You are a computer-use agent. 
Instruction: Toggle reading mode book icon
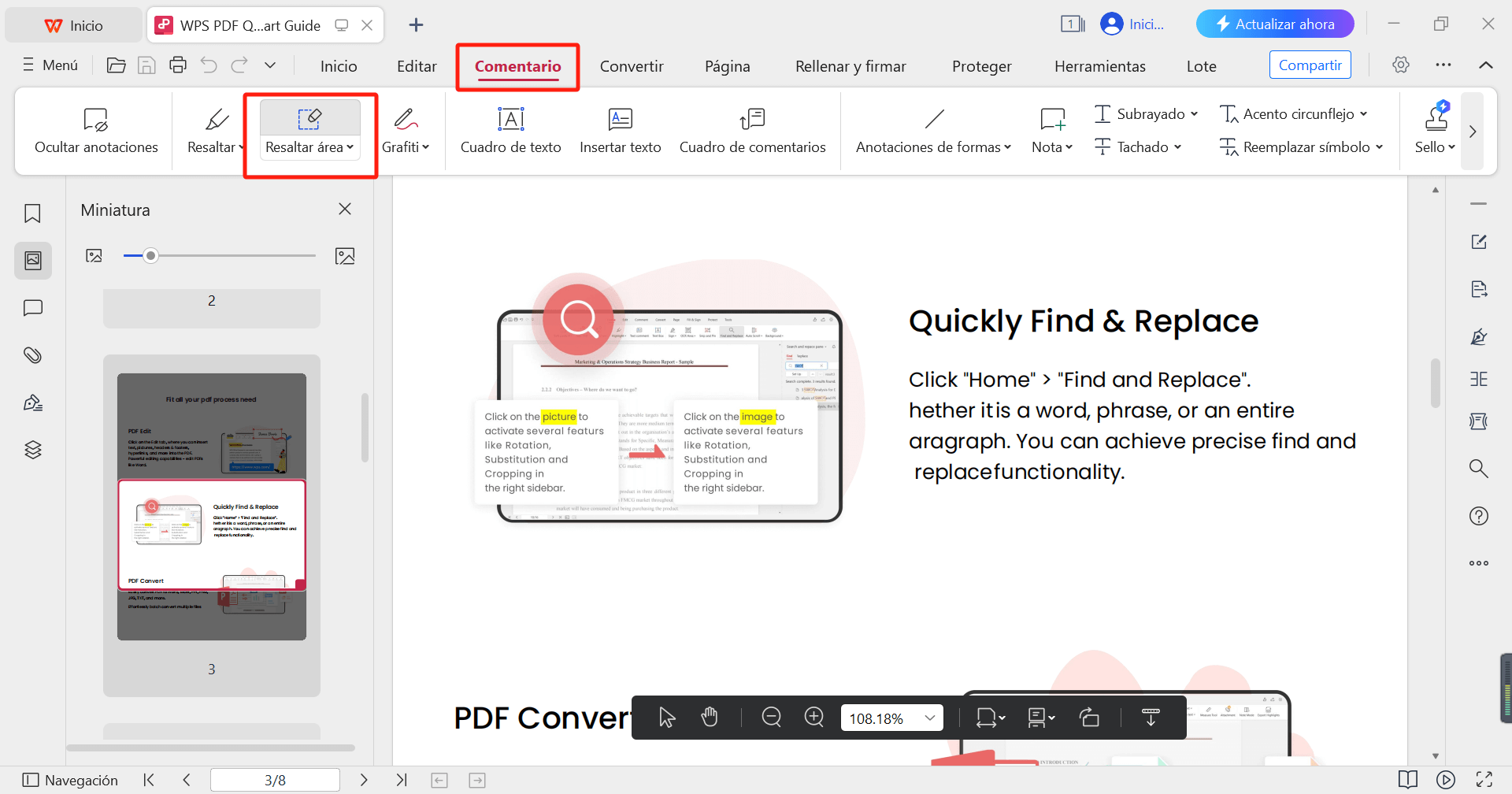tap(1408, 780)
